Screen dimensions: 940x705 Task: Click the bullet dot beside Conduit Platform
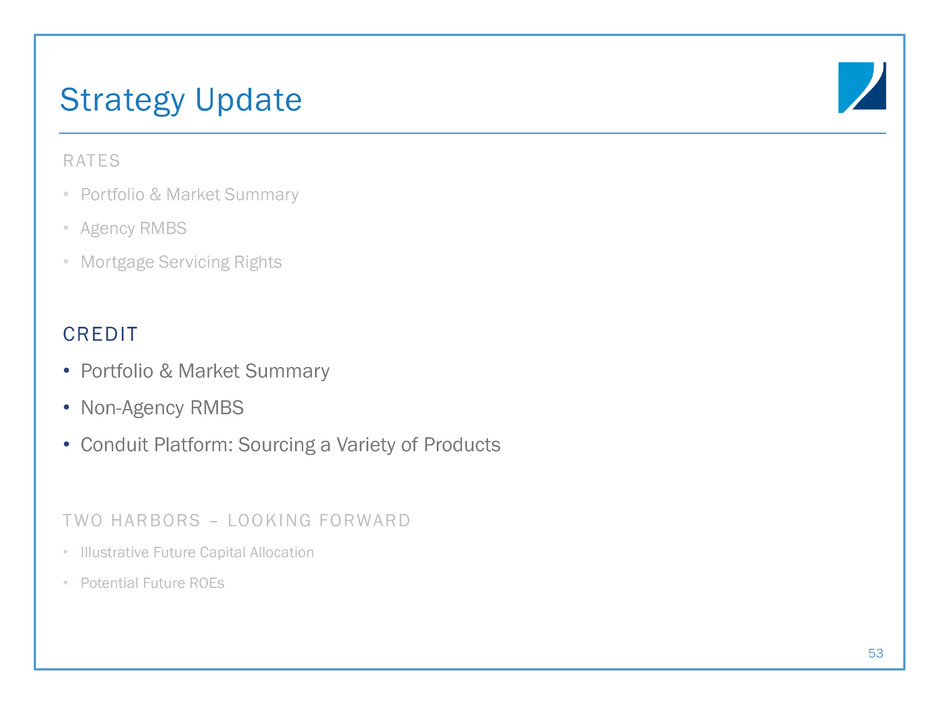(x=66, y=445)
